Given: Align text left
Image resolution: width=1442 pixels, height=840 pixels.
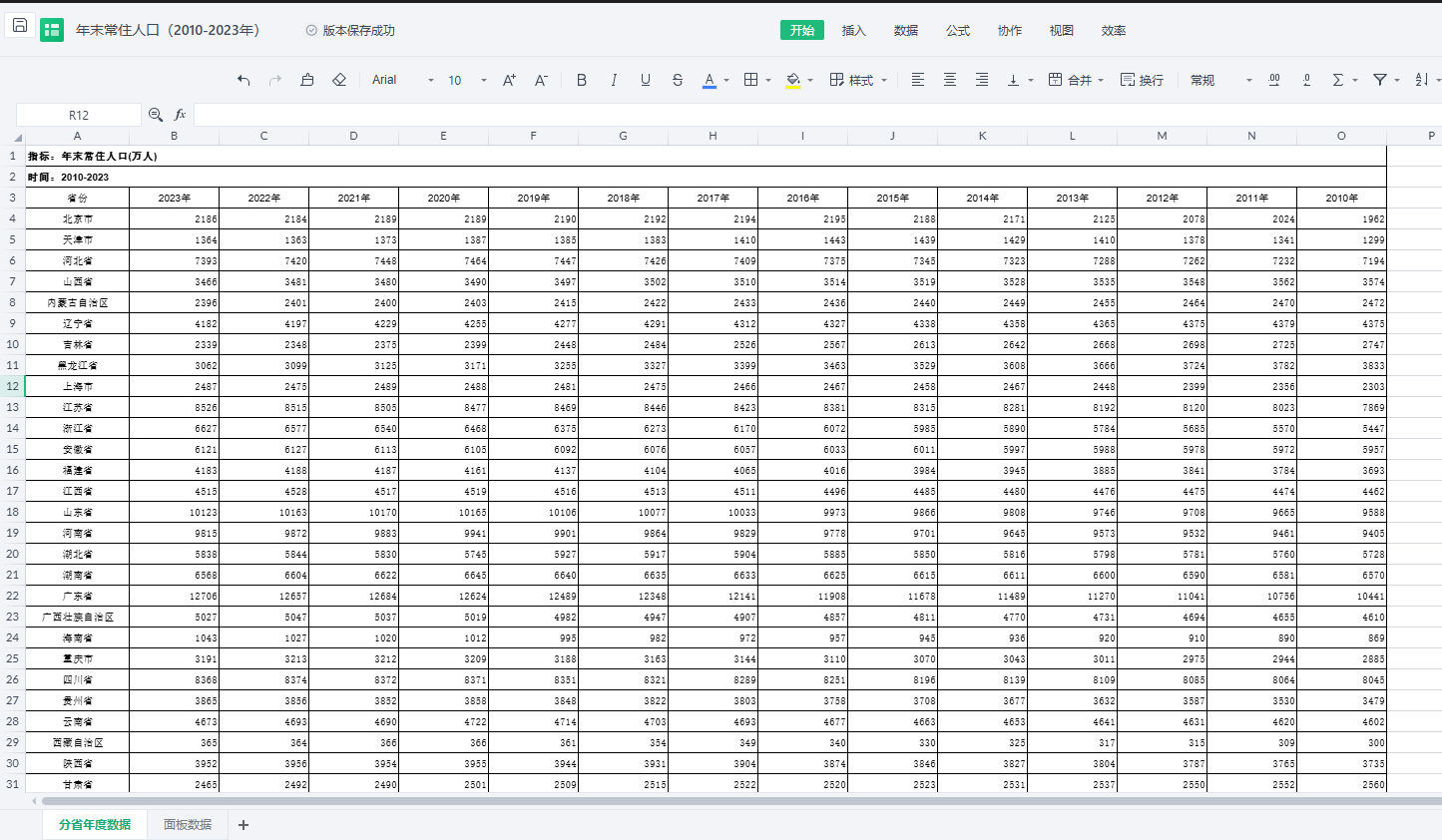Looking at the screenshot, I should 918,80.
